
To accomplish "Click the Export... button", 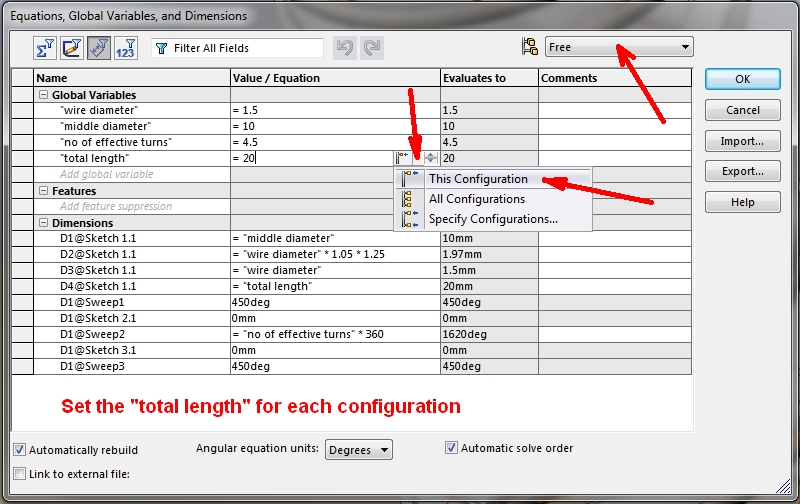I will 742,171.
